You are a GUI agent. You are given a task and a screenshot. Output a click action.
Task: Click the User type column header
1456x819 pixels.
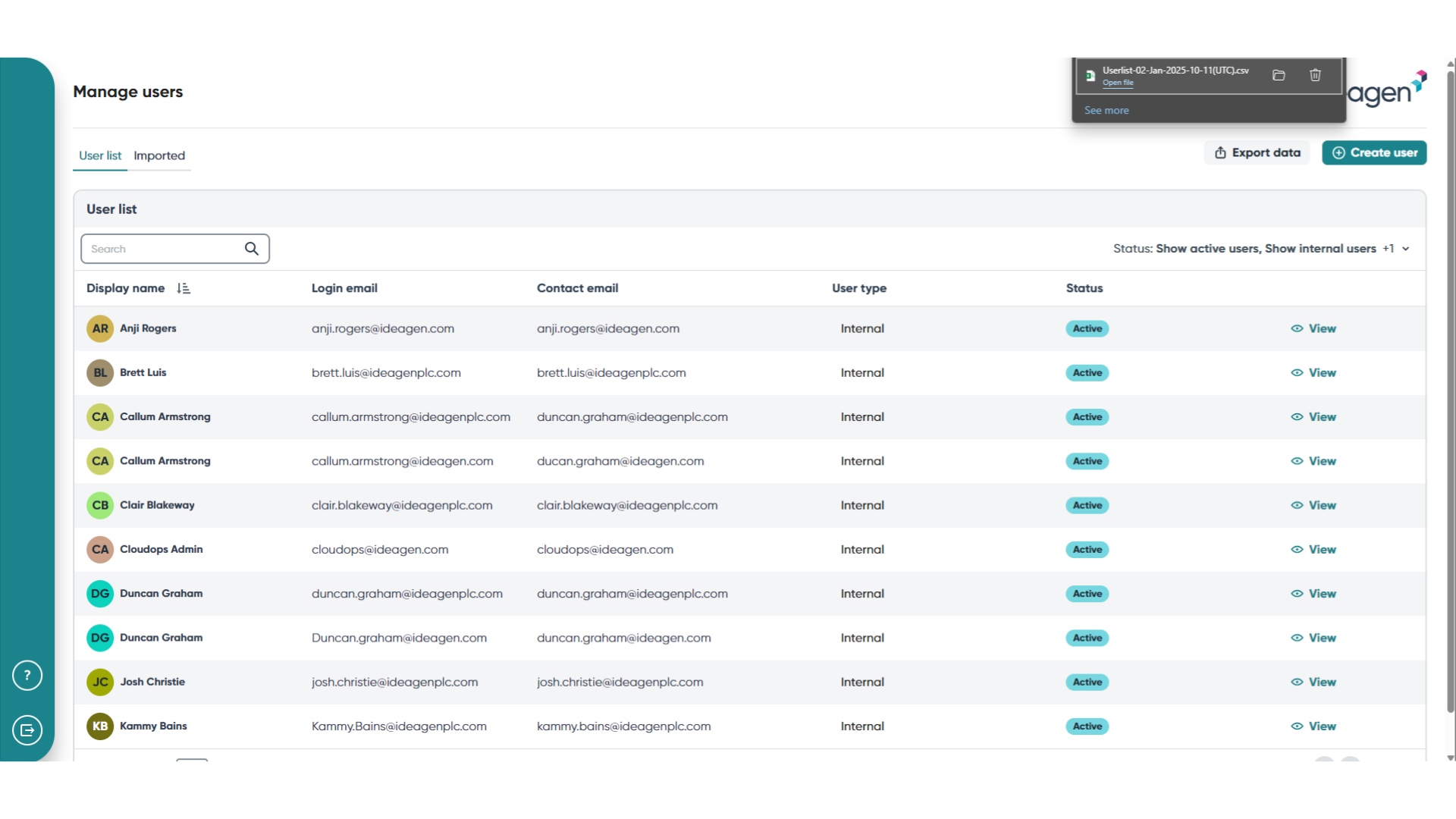[859, 288]
